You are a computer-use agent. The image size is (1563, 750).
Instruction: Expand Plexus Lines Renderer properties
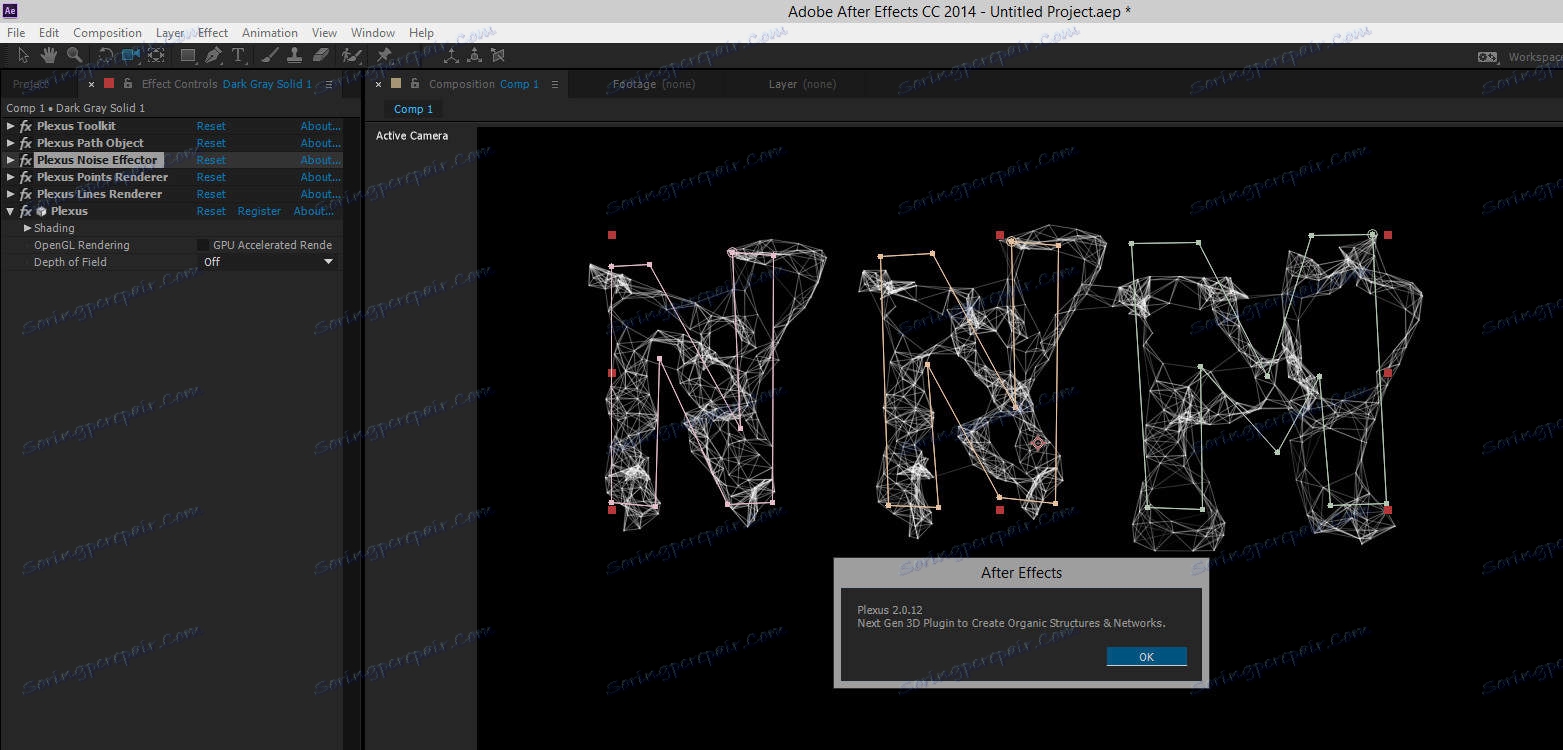pos(11,194)
